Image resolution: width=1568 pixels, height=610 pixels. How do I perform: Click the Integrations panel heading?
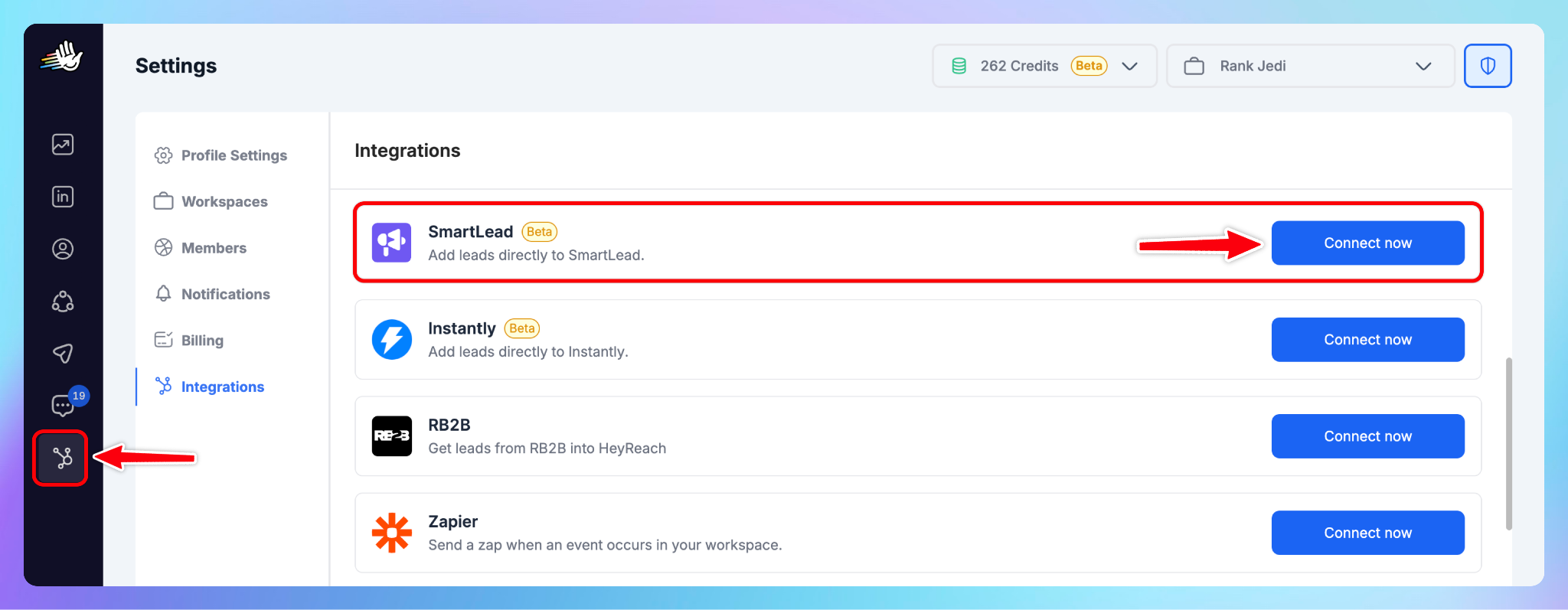tap(407, 150)
